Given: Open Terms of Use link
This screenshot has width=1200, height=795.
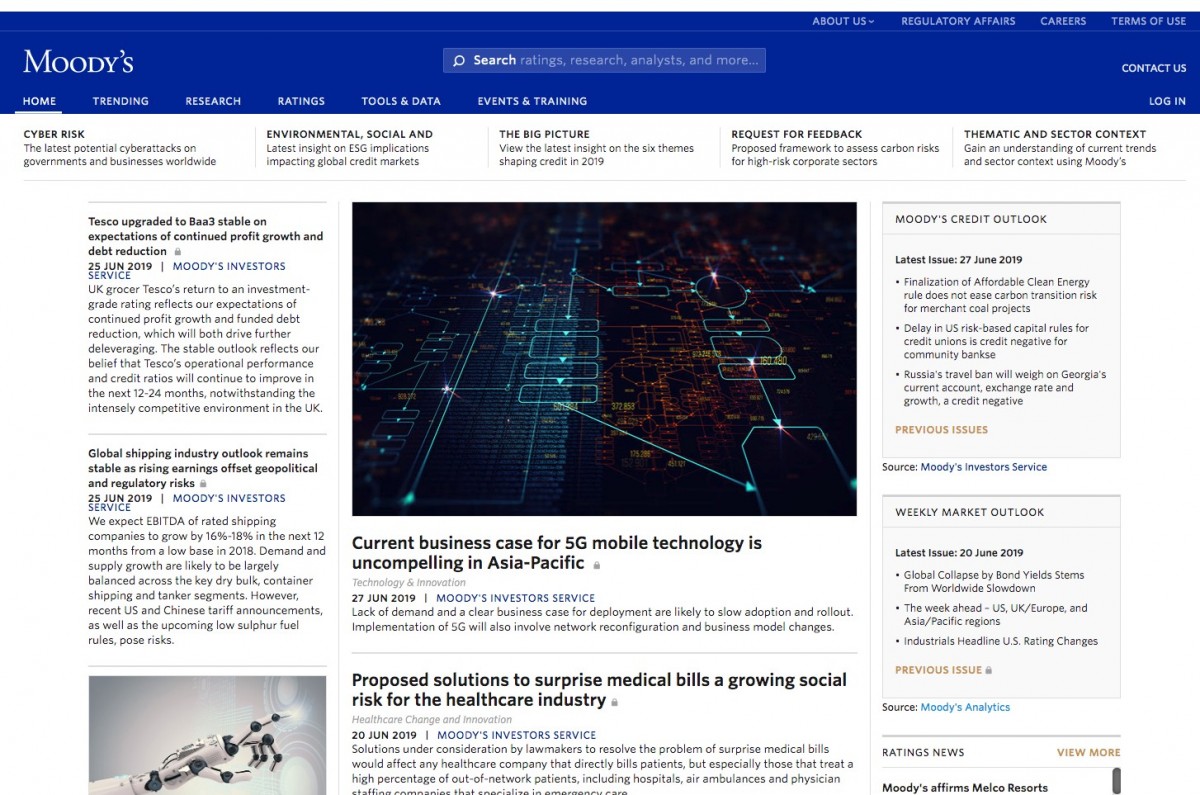Looking at the screenshot, I should pyautogui.click(x=1149, y=21).
